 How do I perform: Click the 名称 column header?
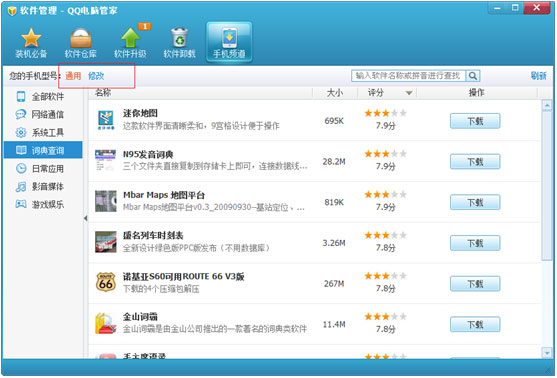pyautogui.click(x=103, y=93)
